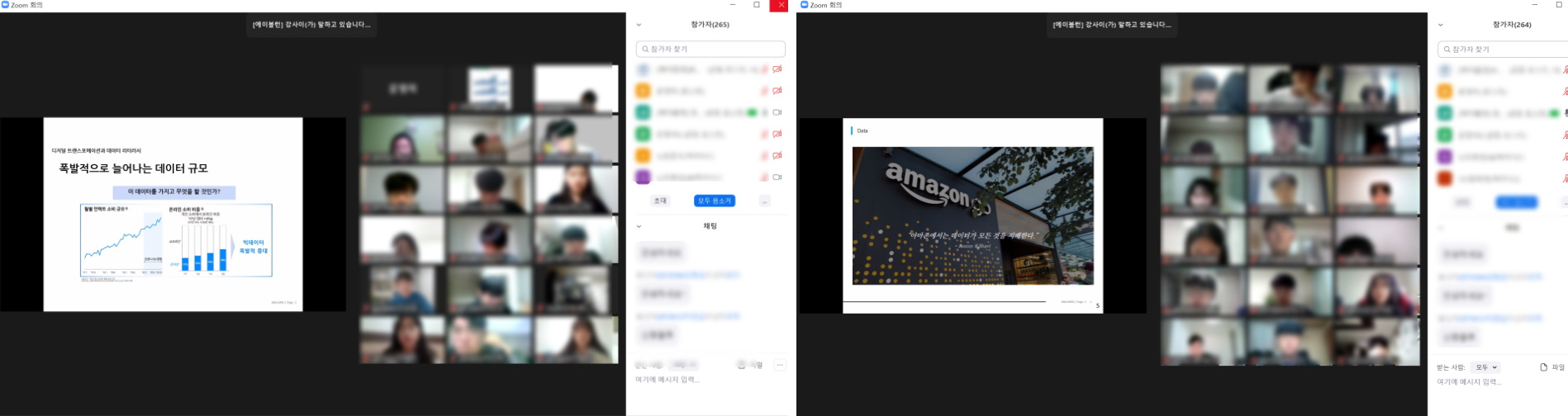Collapse participants panel chevron in right Zoom window
The height and width of the screenshot is (416, 1568).
point(1440,25)
